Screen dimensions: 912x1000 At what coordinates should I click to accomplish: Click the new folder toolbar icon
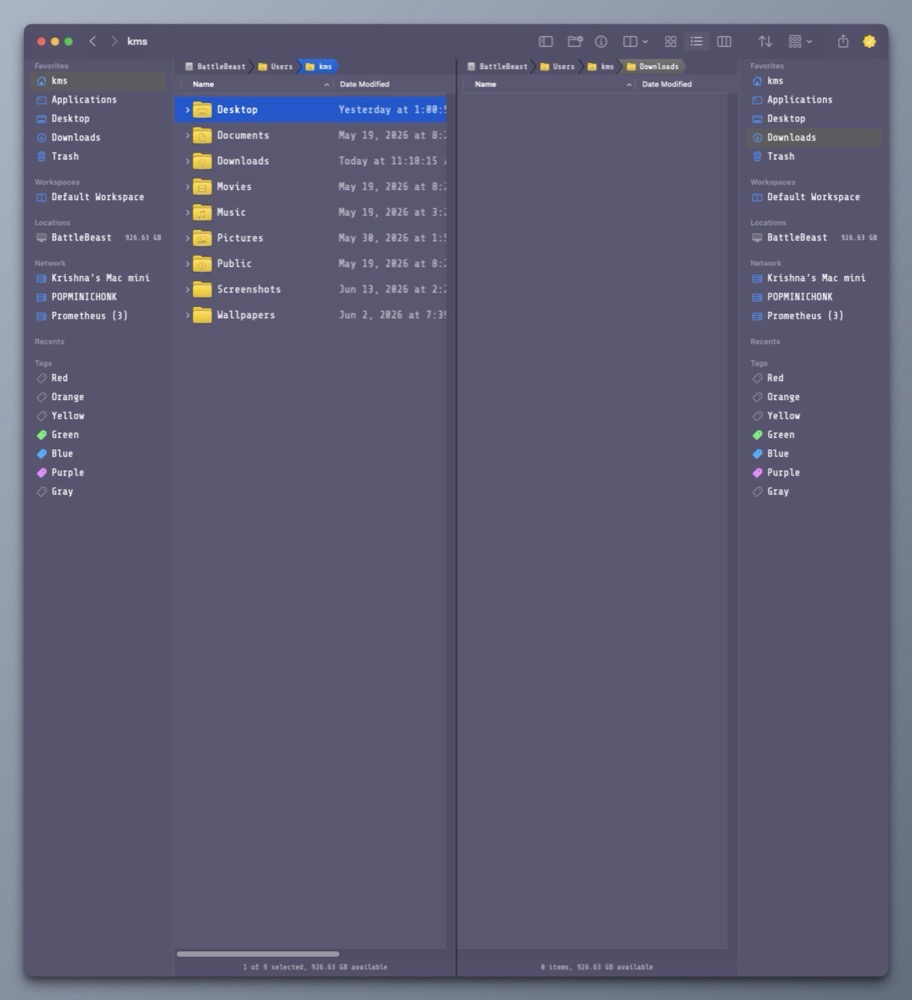coord(575,41)
